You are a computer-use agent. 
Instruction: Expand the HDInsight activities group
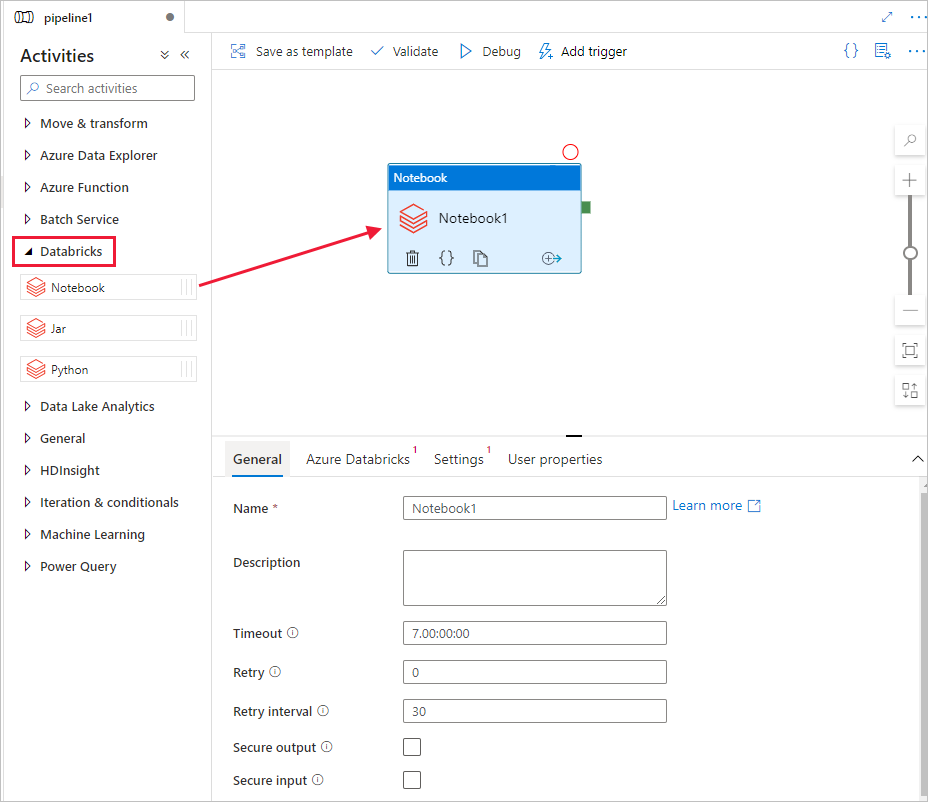(x=69, y=470)
